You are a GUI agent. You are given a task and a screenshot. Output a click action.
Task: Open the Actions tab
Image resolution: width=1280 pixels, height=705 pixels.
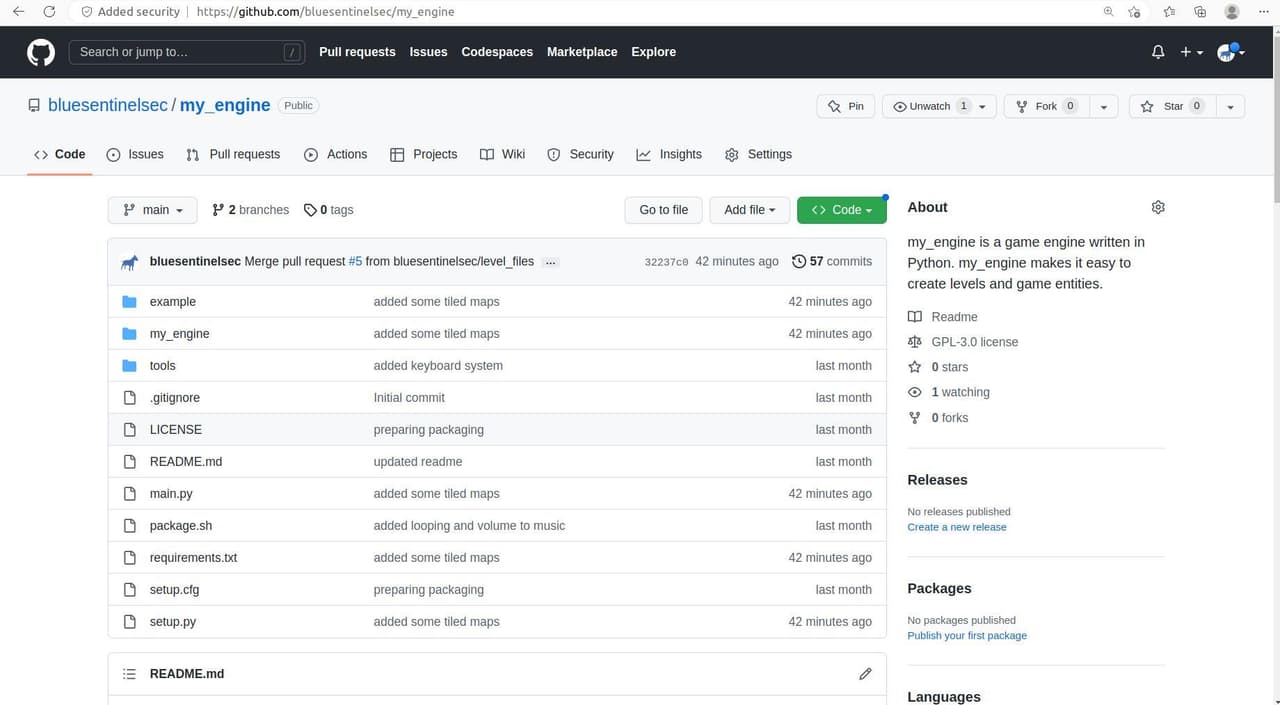tap(336, 154)
